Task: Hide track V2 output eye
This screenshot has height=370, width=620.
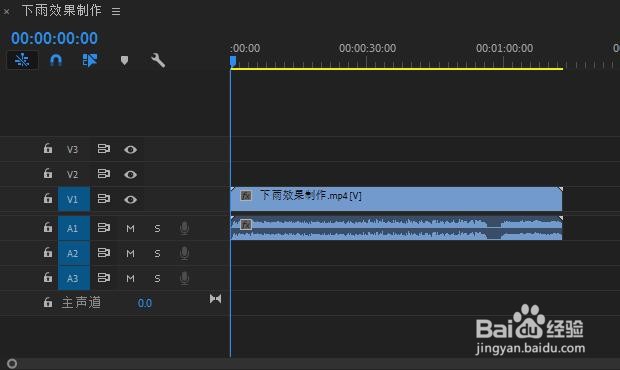Action: point(130,174)
